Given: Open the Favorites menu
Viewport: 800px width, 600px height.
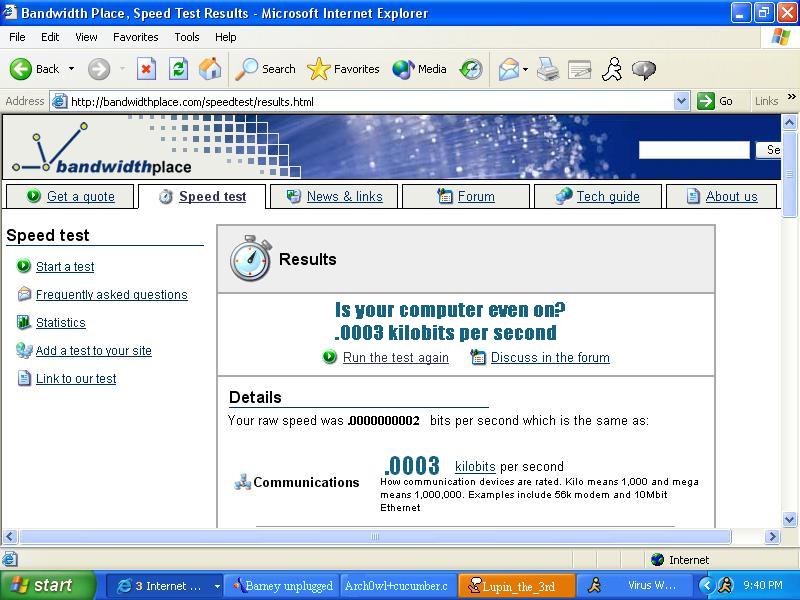Looking at the screenshot, I should 136,37.
